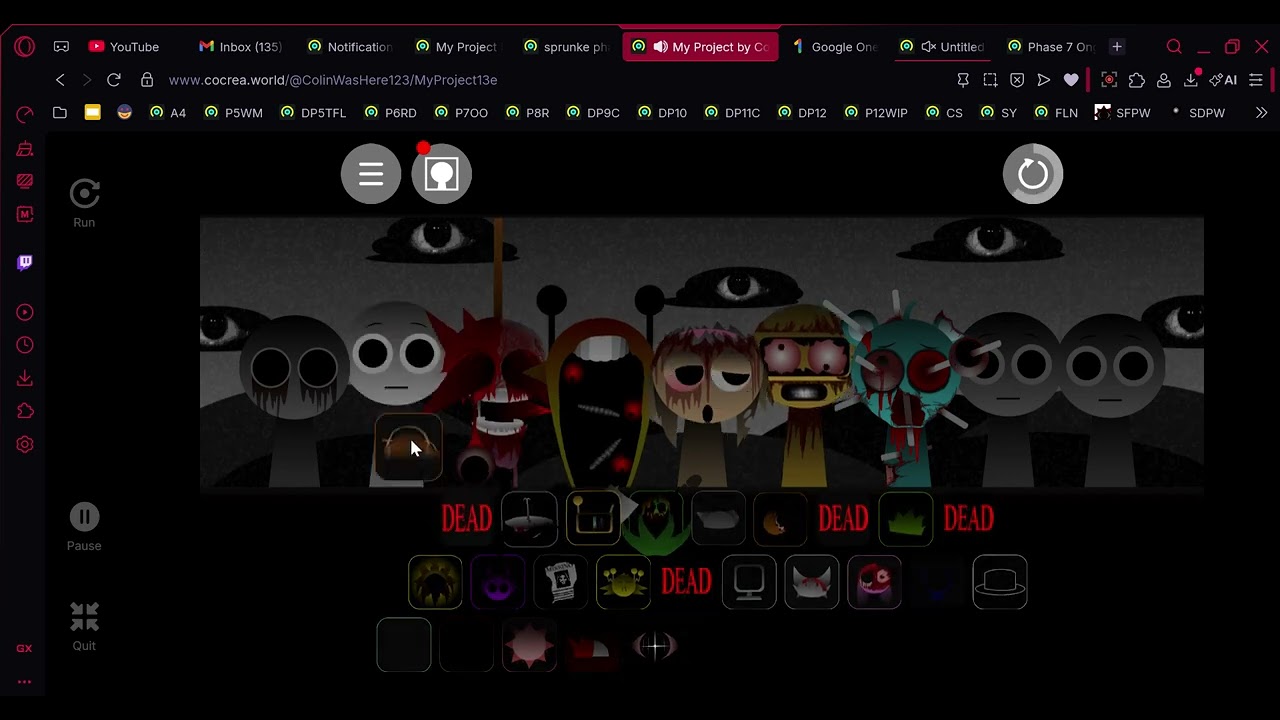Switch to the YouTube tab
The width and height of the screenshot is (1280, 720).
(x=124, y=47)
